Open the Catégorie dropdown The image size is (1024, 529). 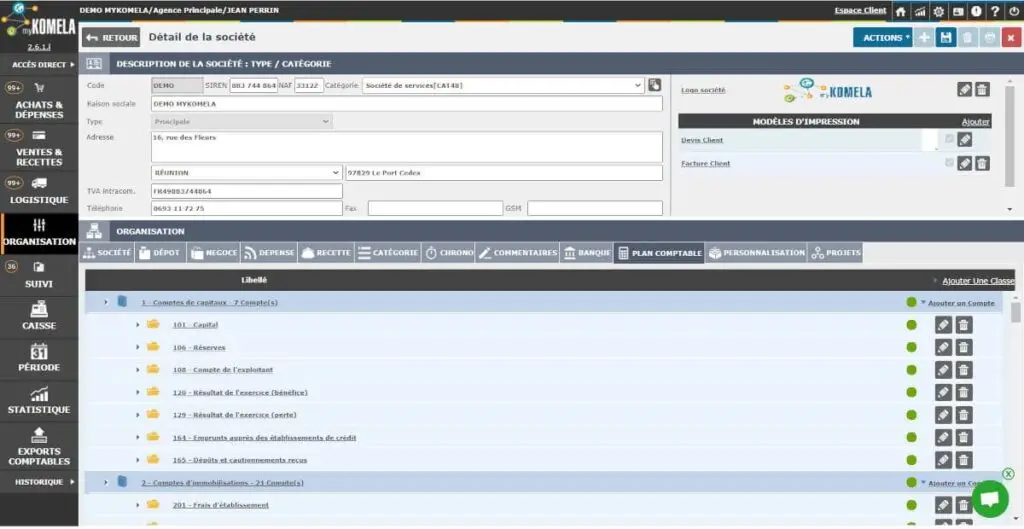503,85
